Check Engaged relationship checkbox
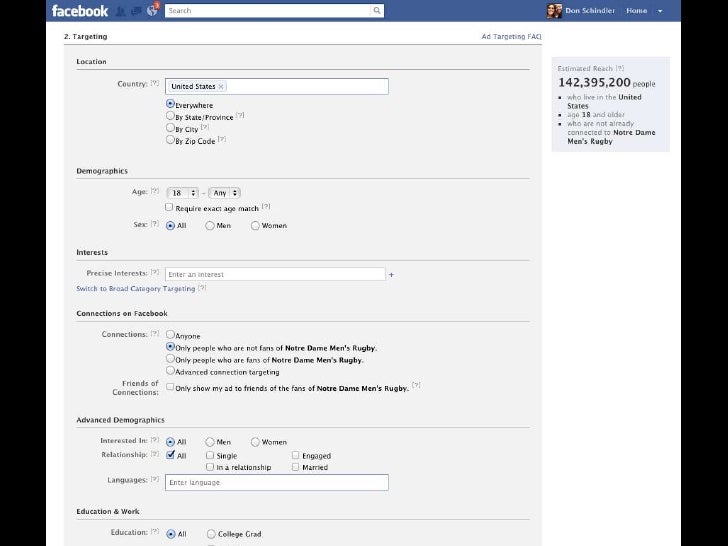Image resolution: width=728 pixels, height=546 pixels. pos(295,455)
